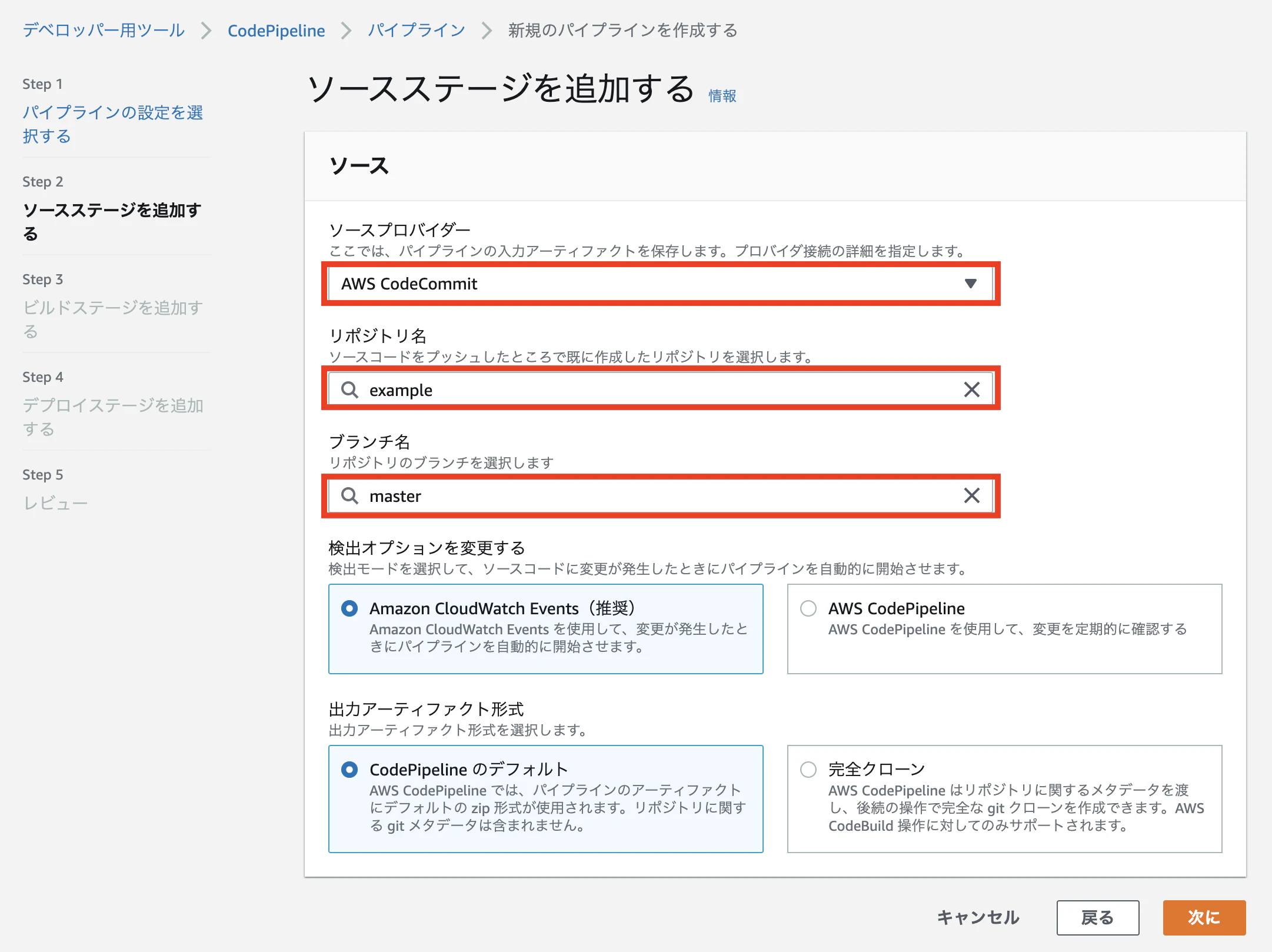Image resolution: width=1272 pixels, height=952 pixels.
Task: Click the 戻る button
Action: [1098, 917]
